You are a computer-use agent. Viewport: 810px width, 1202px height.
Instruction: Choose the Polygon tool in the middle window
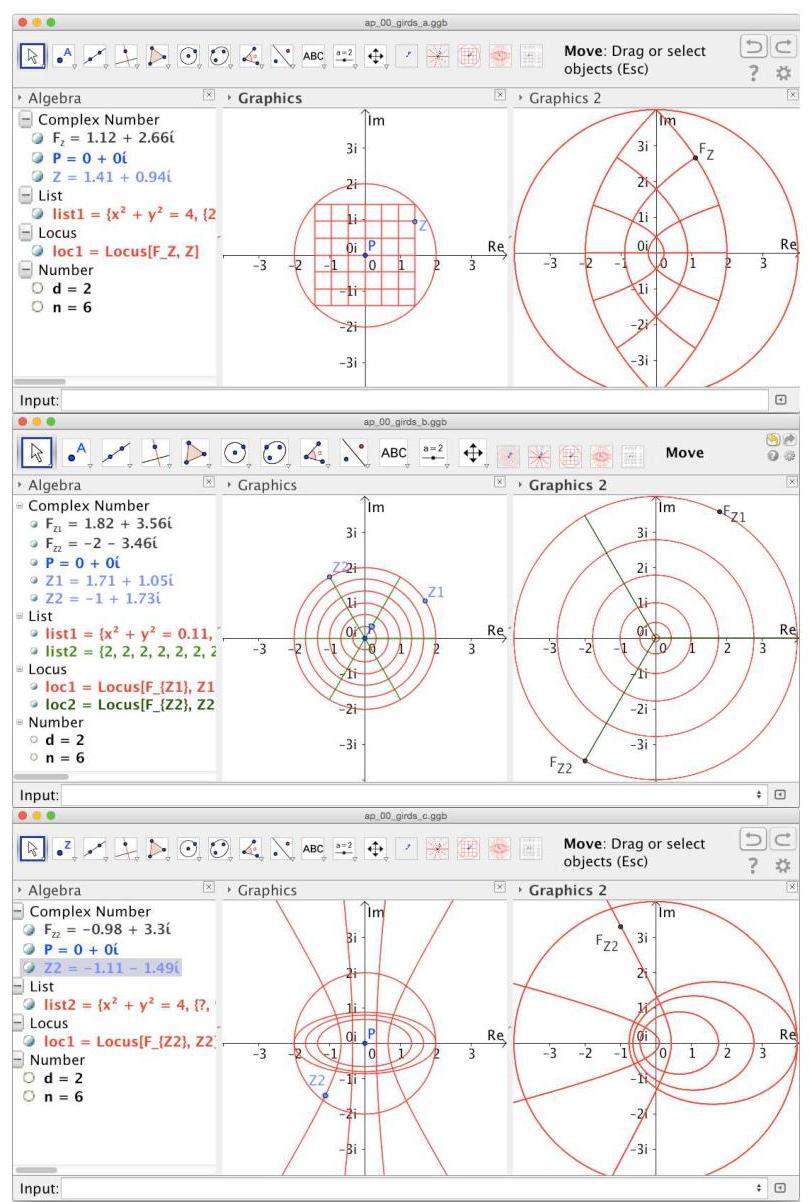194,452
